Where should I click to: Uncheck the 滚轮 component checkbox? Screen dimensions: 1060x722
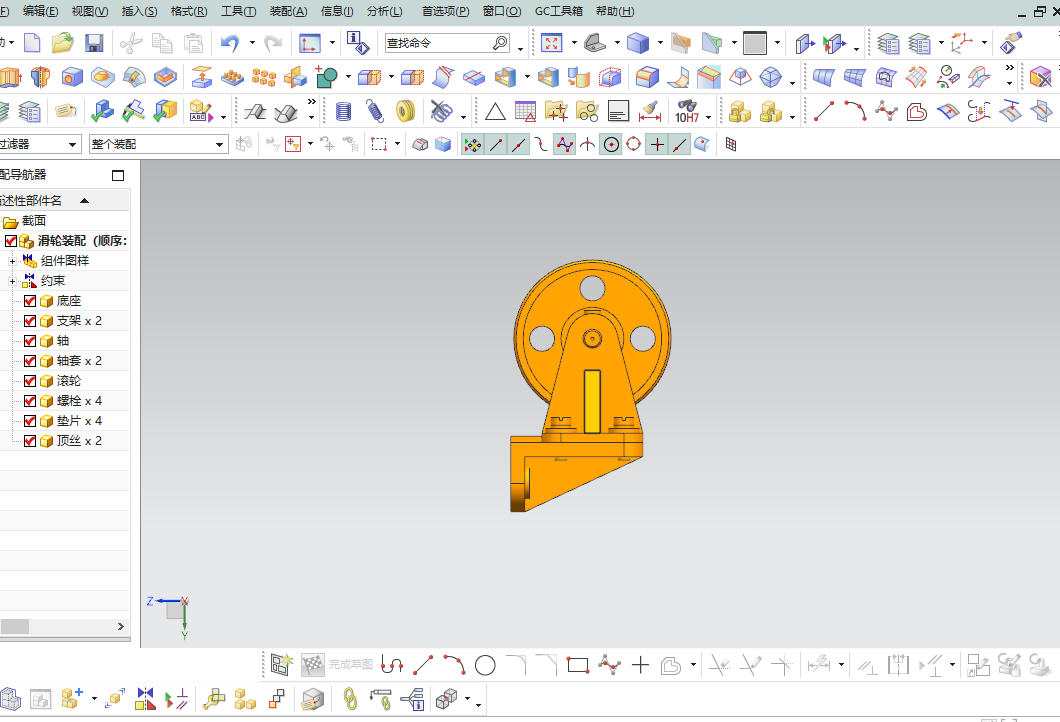[30, 381]
